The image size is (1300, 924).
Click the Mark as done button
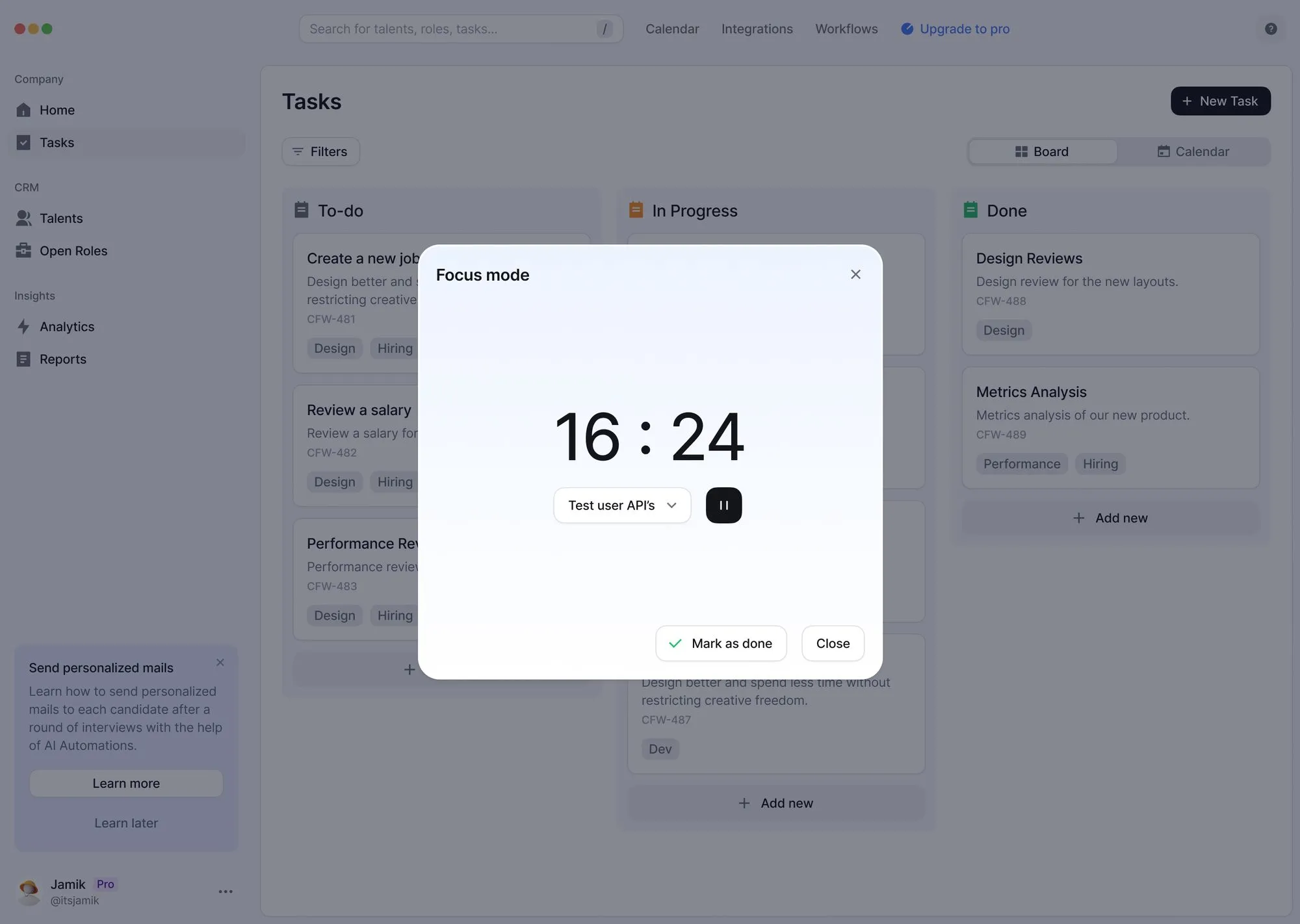click(x=721, y=643)
